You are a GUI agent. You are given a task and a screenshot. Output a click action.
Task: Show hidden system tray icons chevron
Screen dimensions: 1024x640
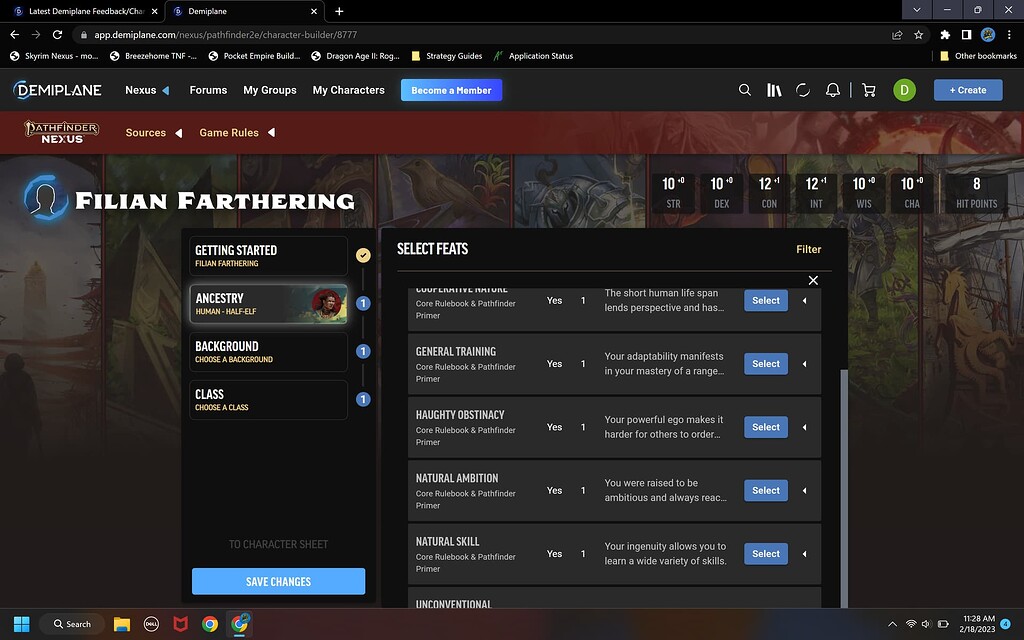tap(892, 624)
